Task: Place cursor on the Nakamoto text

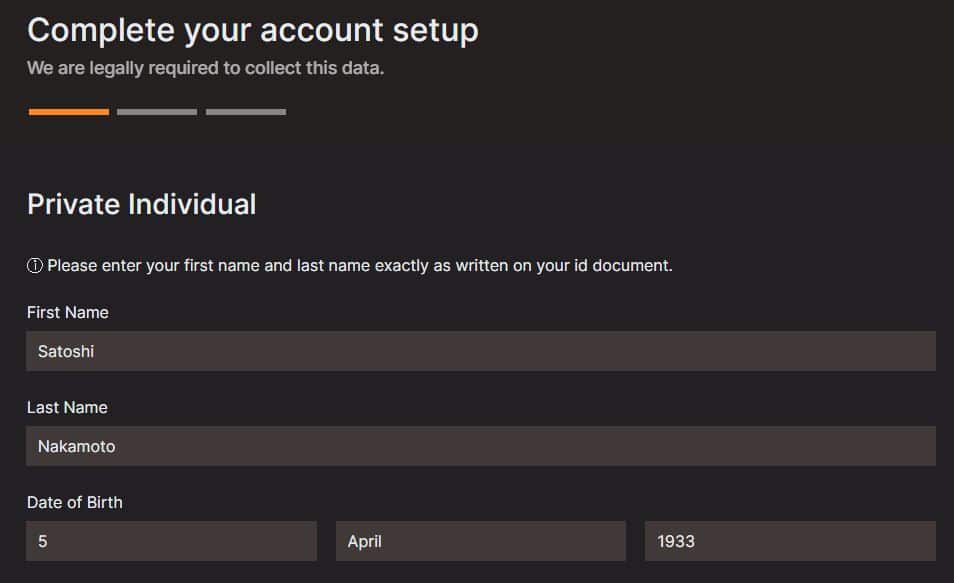Action: (x=76, y=446)
